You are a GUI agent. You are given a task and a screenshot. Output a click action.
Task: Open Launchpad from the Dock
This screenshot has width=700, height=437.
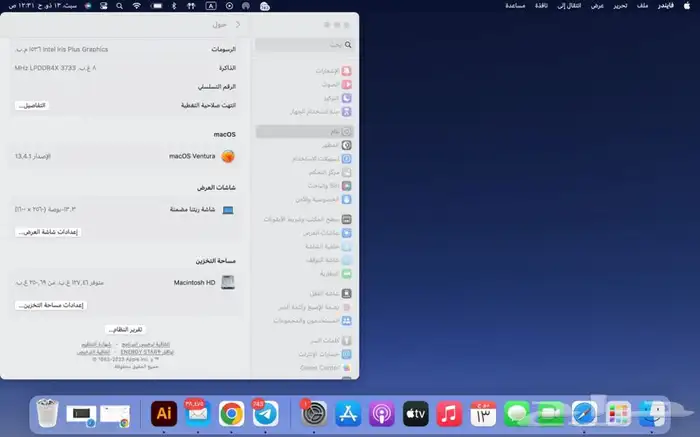coord(618,413)
